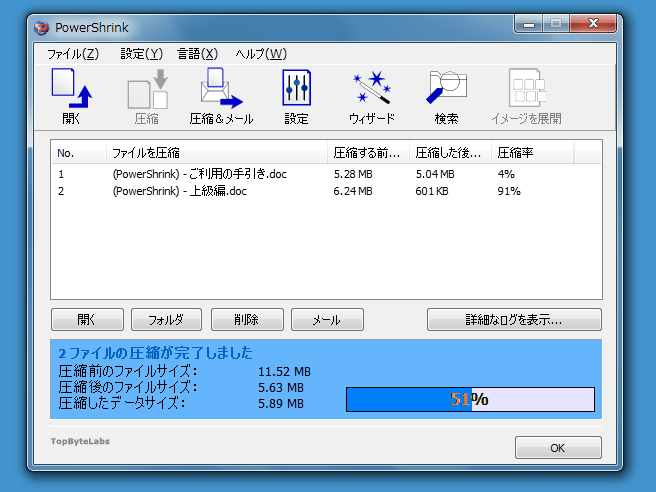The height and width of the screenshot is (492, 656).
Task: Click the 検索 folder search icon
Action: (x=446, y=96)
